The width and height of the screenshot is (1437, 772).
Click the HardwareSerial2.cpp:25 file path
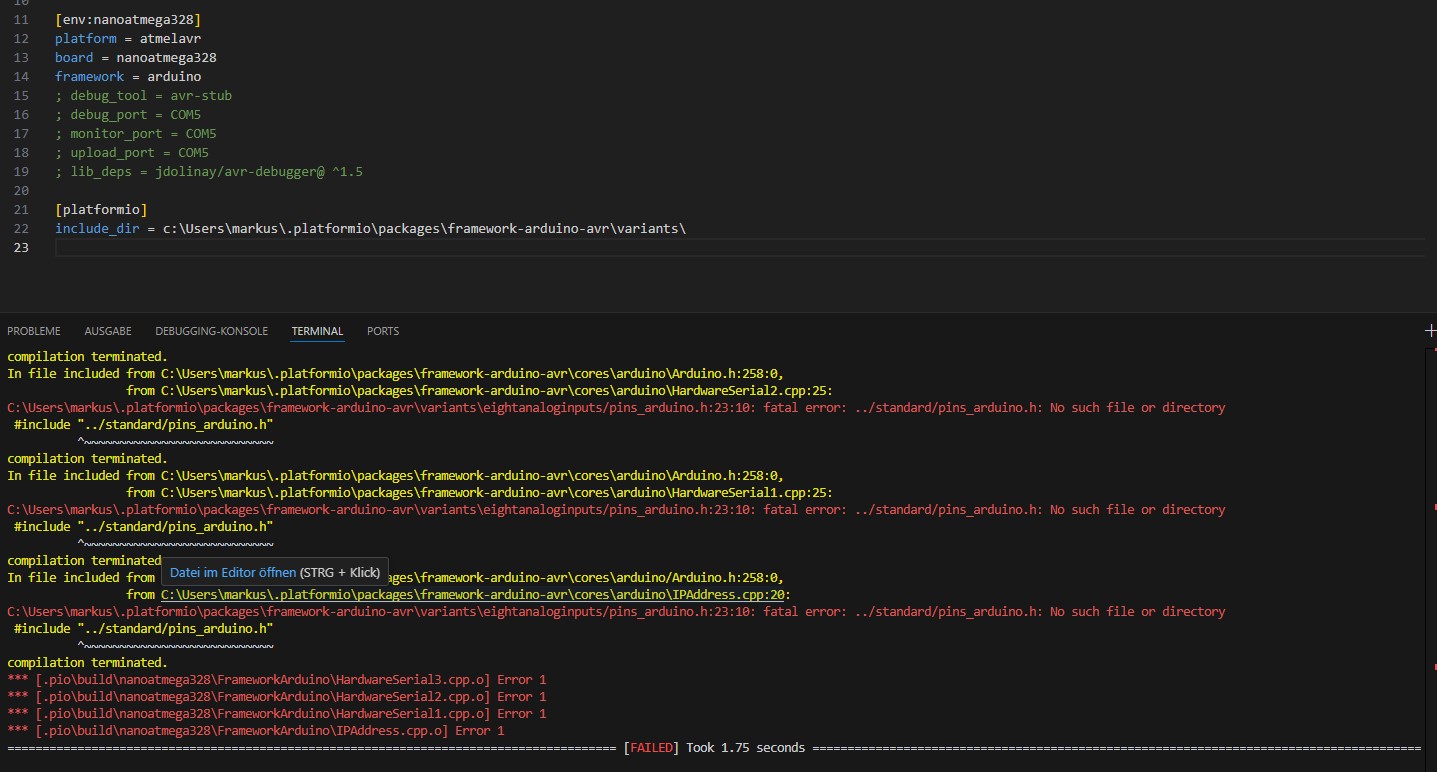496,391
